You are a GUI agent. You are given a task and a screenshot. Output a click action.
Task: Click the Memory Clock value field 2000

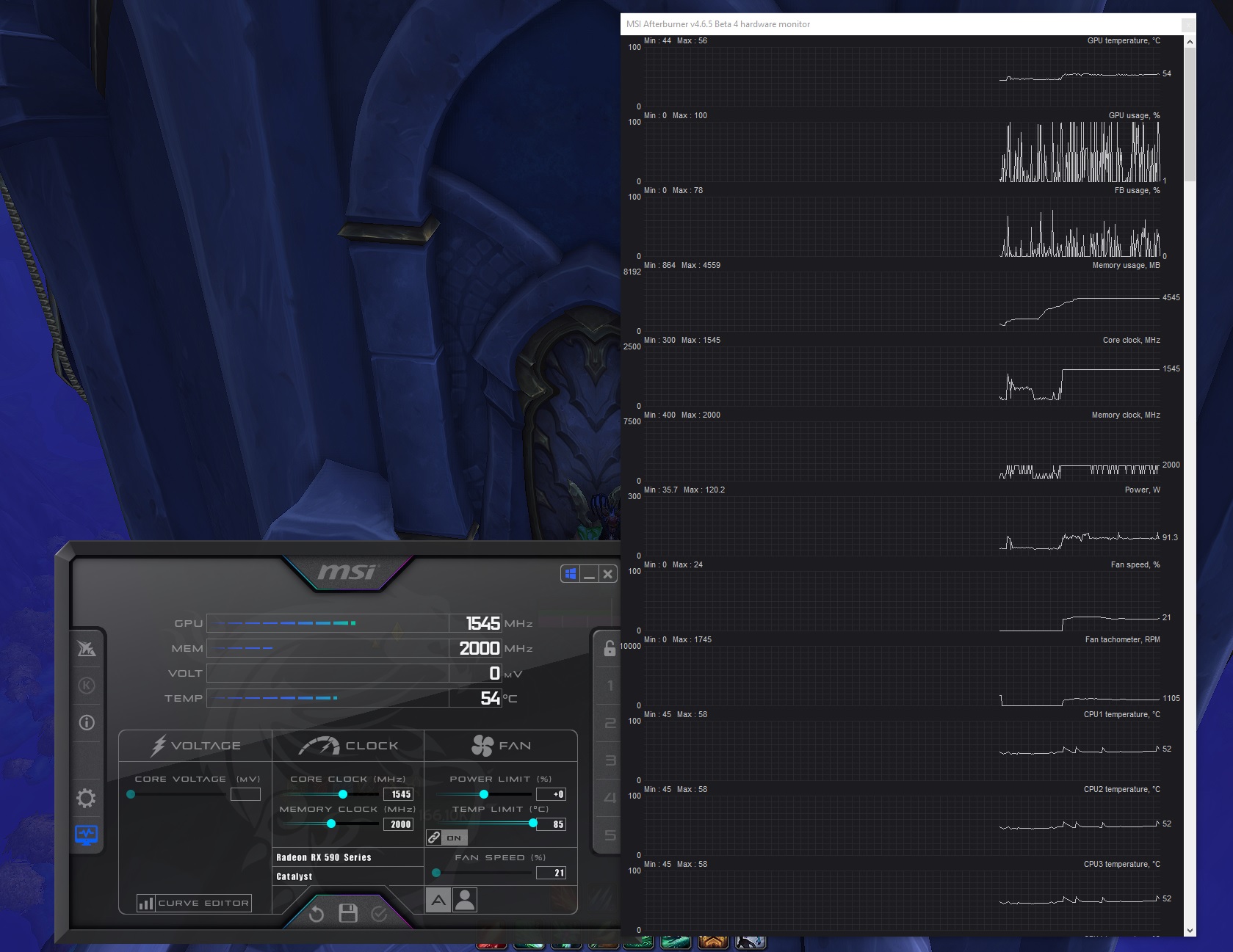pyautogui.click(x=399, y=824)
